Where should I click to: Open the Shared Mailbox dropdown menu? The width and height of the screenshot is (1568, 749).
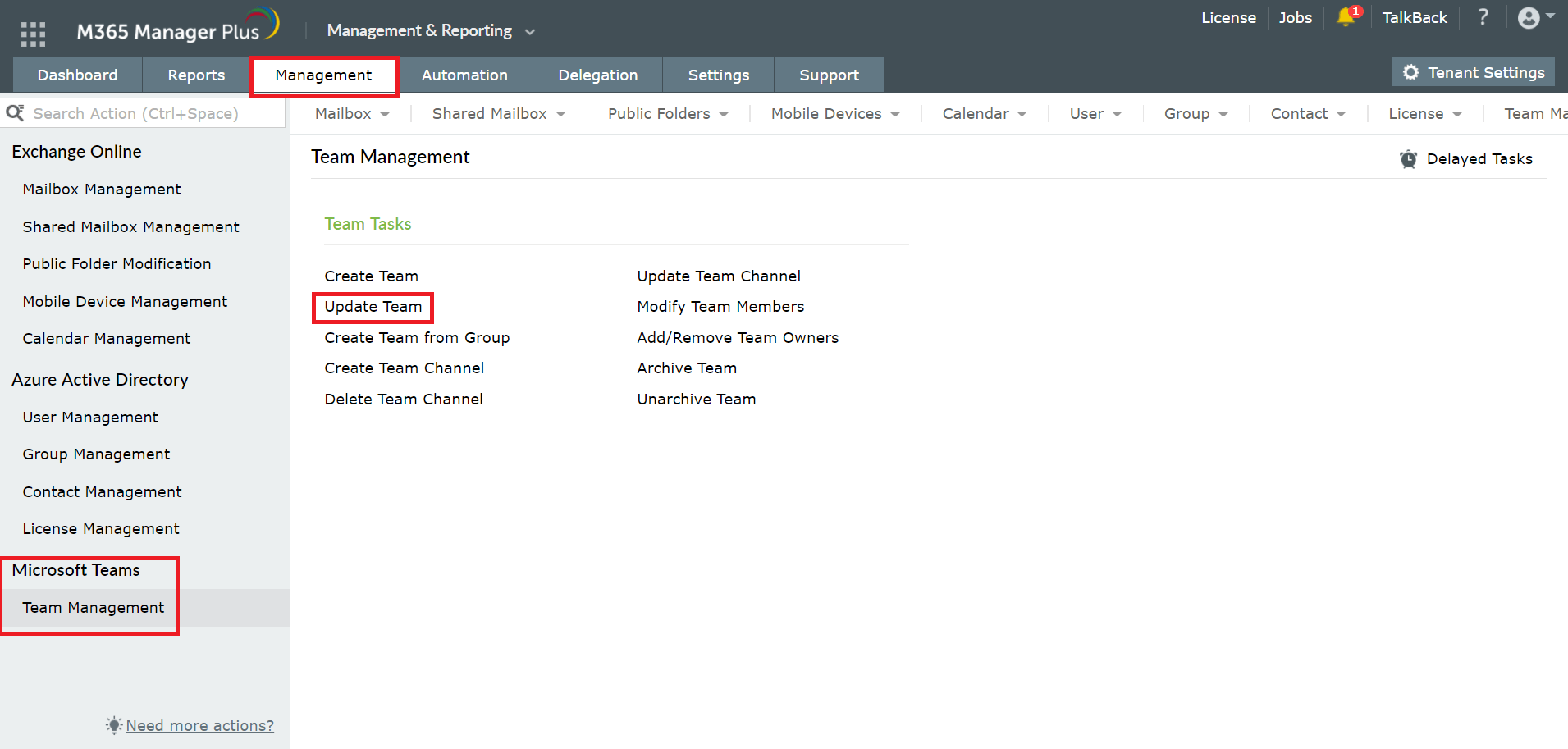(x=499, y=114)
